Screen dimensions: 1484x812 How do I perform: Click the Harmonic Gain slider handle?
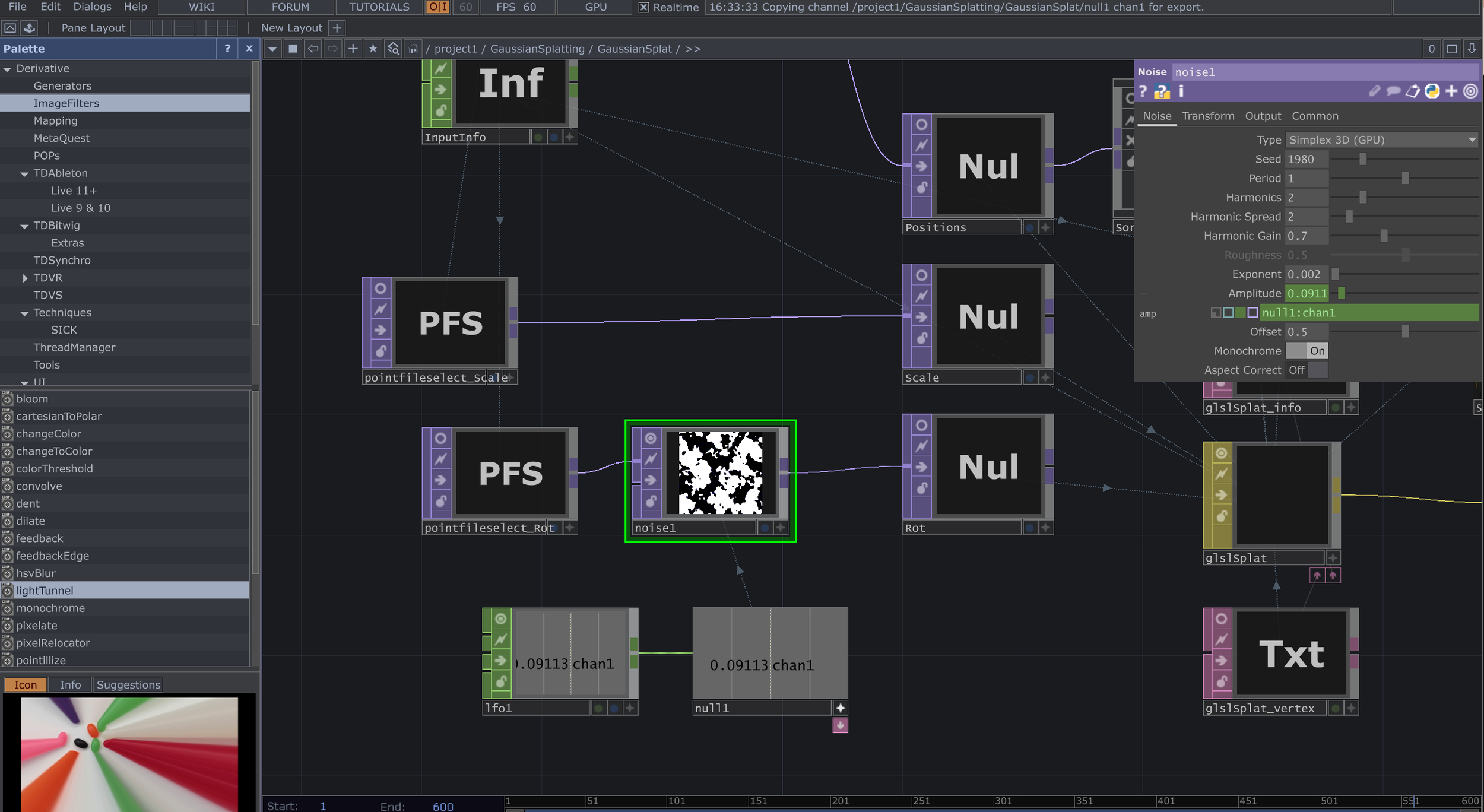(x=1384, y=236)
